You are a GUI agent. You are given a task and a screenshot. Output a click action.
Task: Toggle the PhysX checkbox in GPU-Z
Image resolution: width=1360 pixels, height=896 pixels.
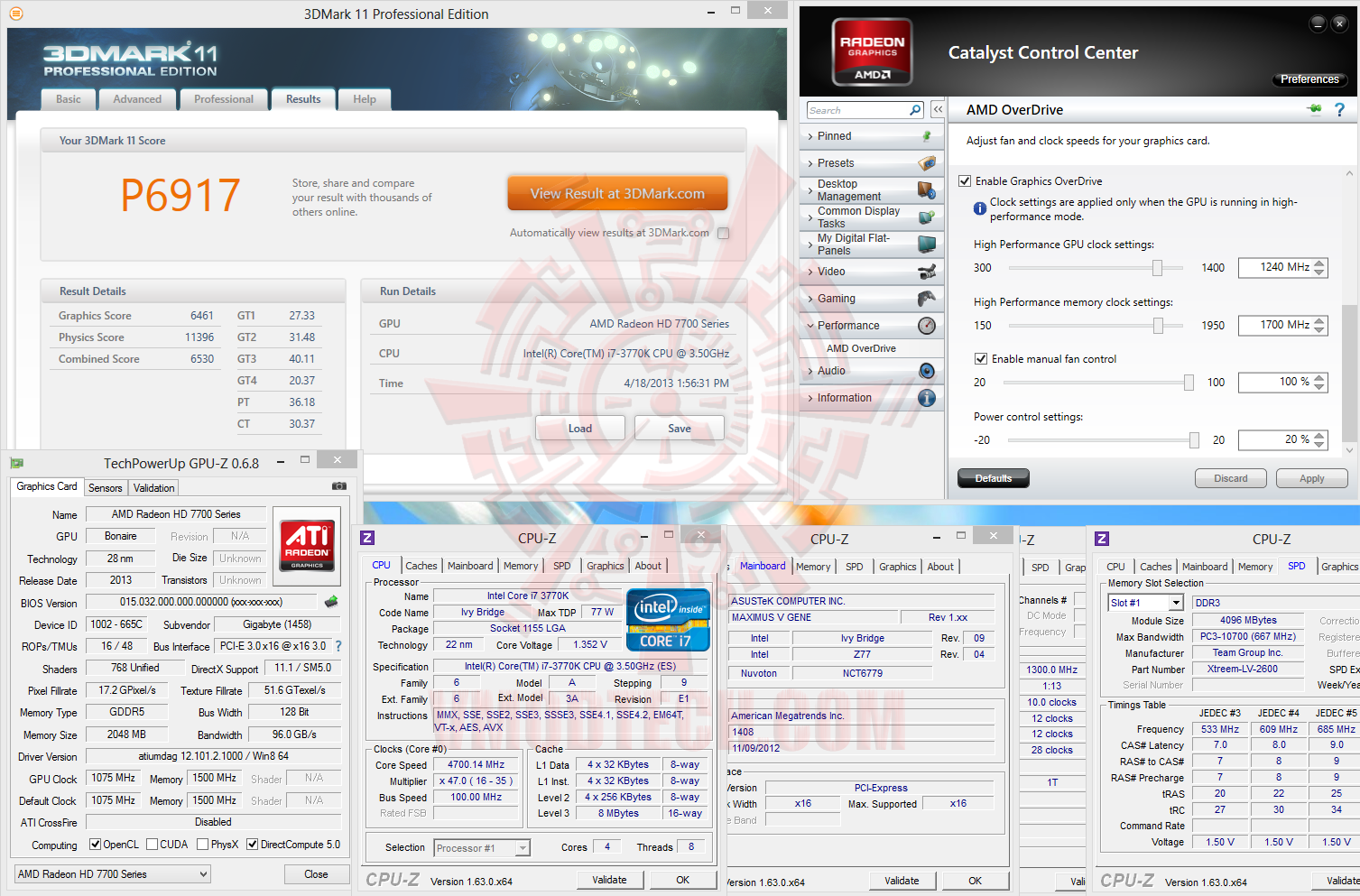(201, 845)
